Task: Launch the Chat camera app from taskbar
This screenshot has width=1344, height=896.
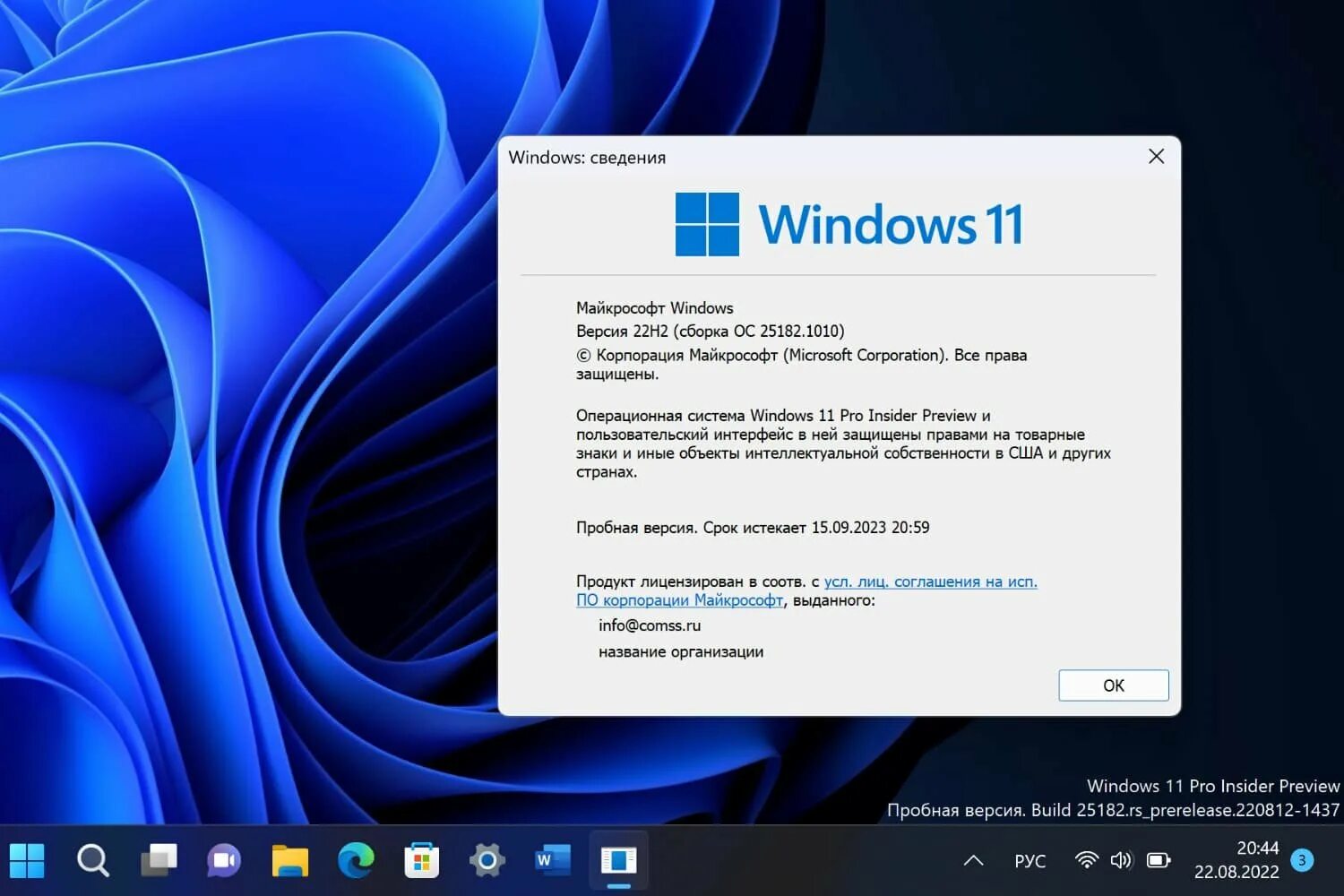Action: pos(224,861)
